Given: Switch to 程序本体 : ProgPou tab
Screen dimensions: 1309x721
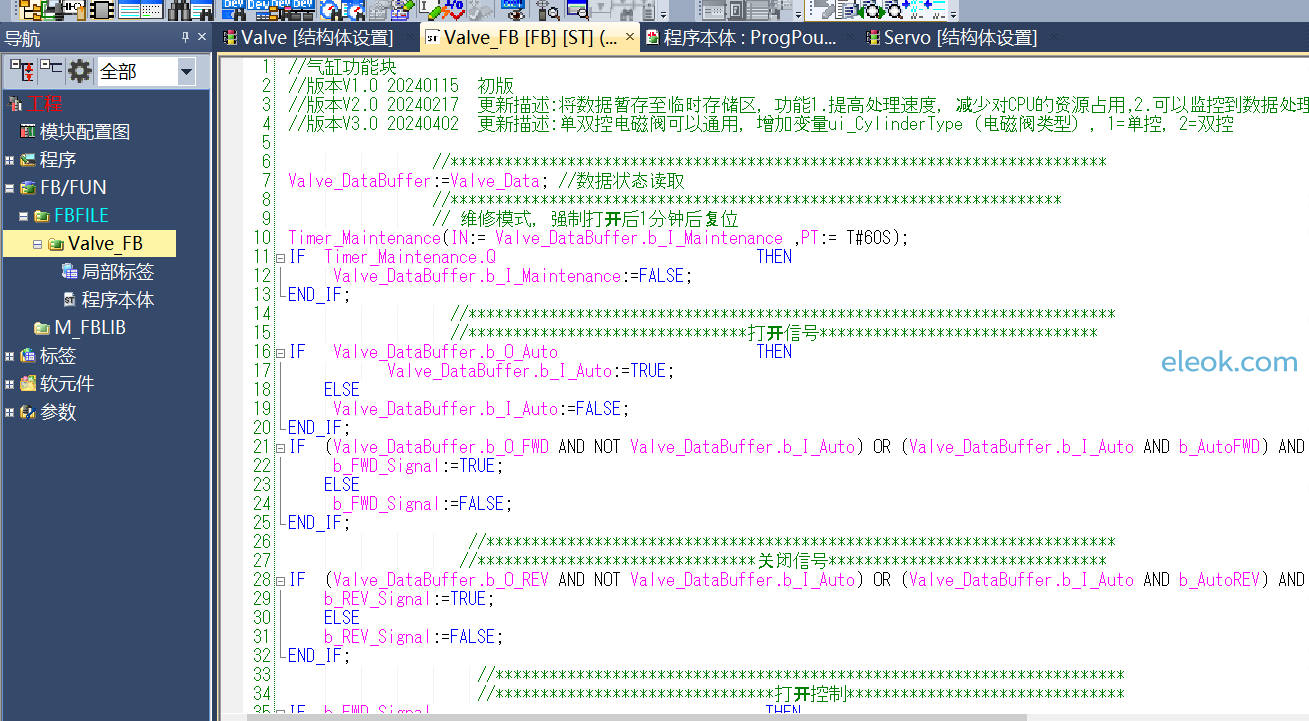Looking at the screenshot, I should point(749,38).
